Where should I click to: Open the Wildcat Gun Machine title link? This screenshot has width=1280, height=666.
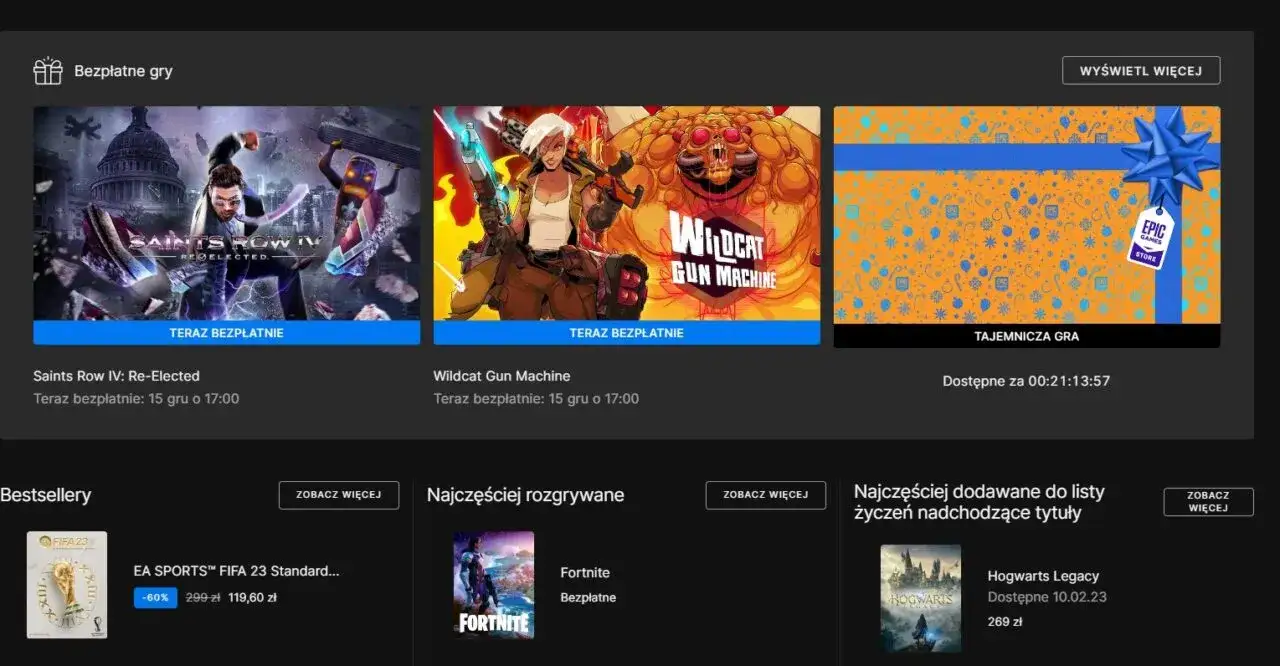click(x=501, y=375)
